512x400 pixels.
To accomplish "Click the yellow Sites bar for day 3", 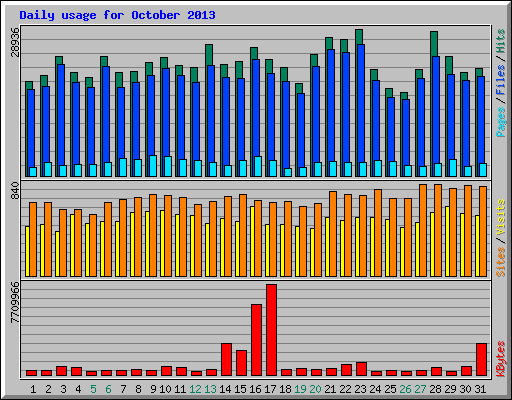I will [57, 254].
